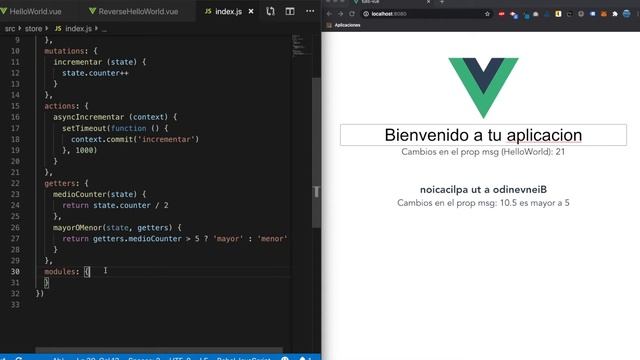Click the 'Bienvenido a tu aplicacion' input field

coord(483,135)
